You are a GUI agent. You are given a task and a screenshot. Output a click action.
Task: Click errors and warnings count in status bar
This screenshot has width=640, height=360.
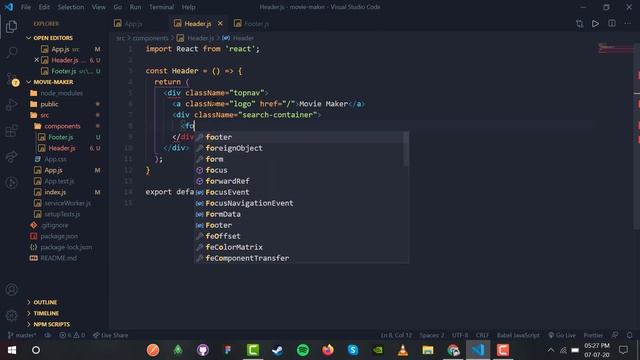click(x=72, y=335)
